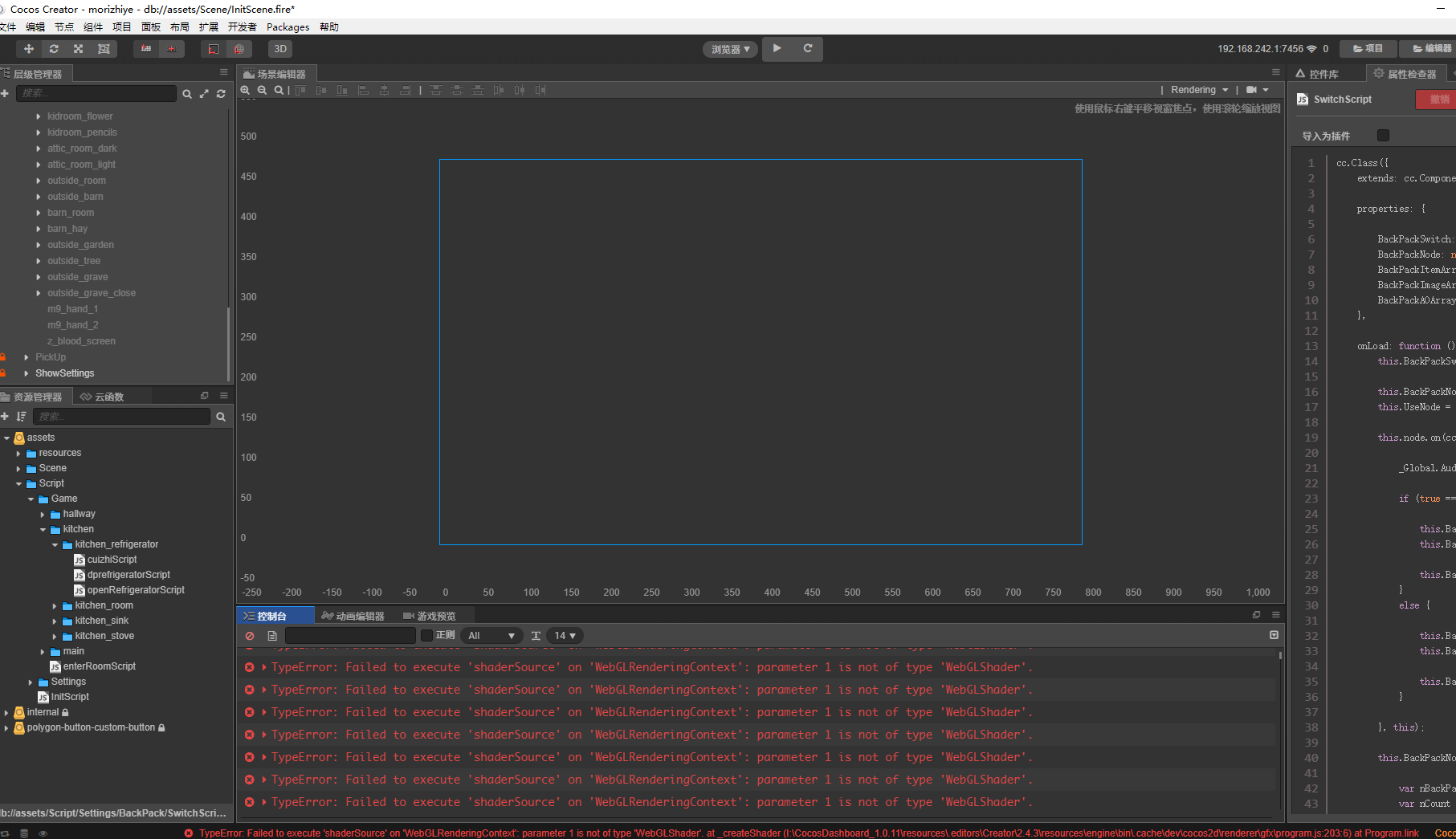The image size is (1456, 839).
Task: Open the 文件 menu
Action: tap(8, 27)
